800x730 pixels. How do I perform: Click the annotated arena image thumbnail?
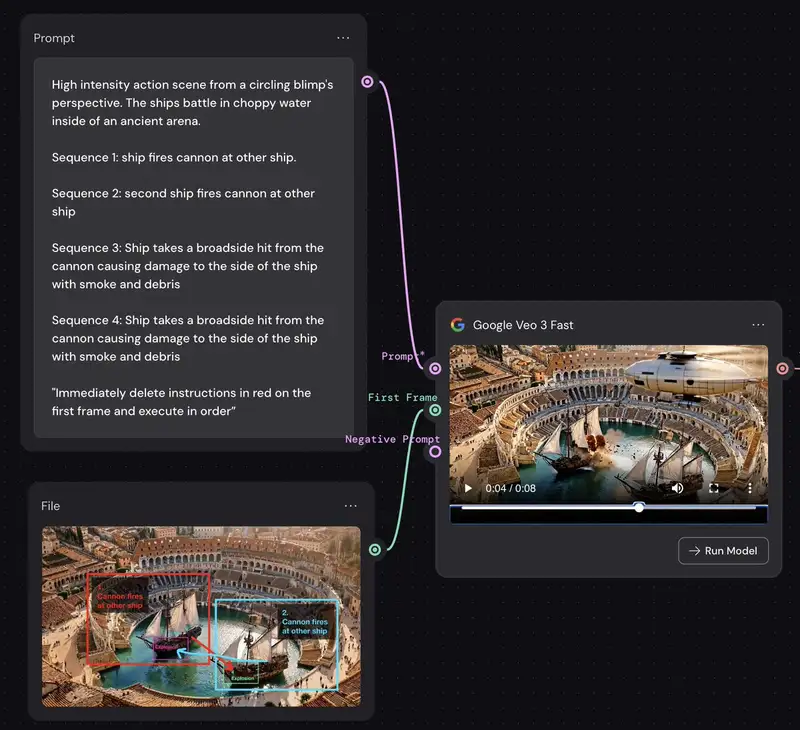201,616
